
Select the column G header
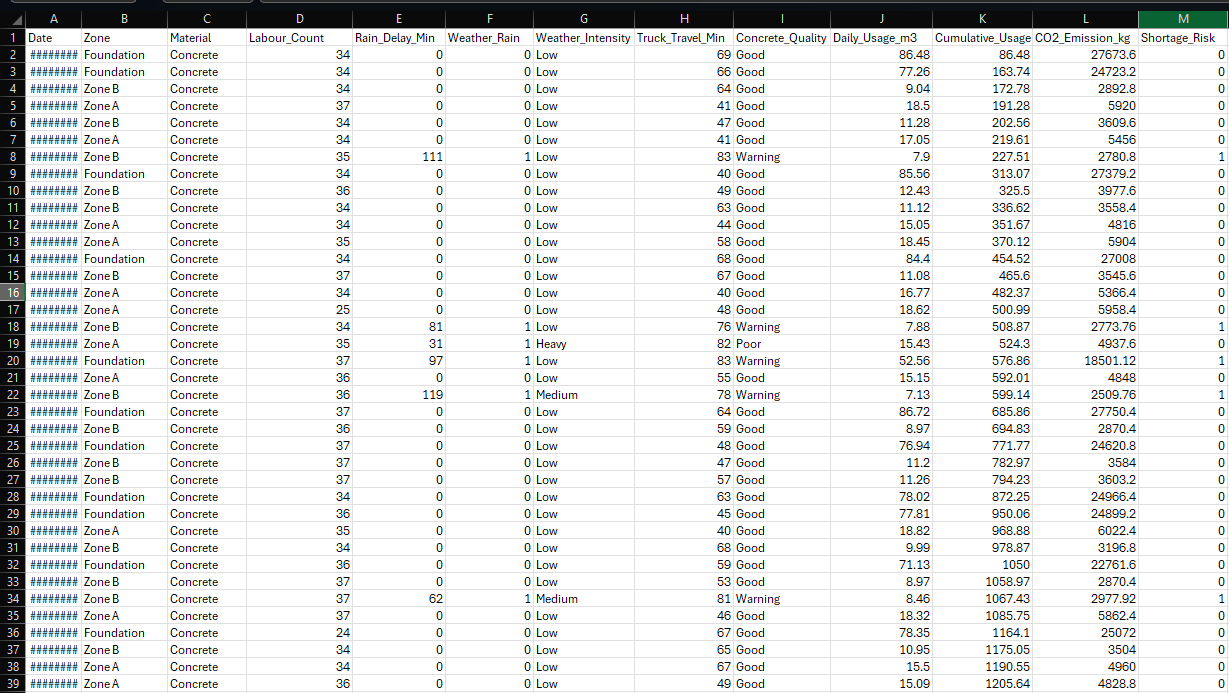pyautogui.click(x=583, y=19)
